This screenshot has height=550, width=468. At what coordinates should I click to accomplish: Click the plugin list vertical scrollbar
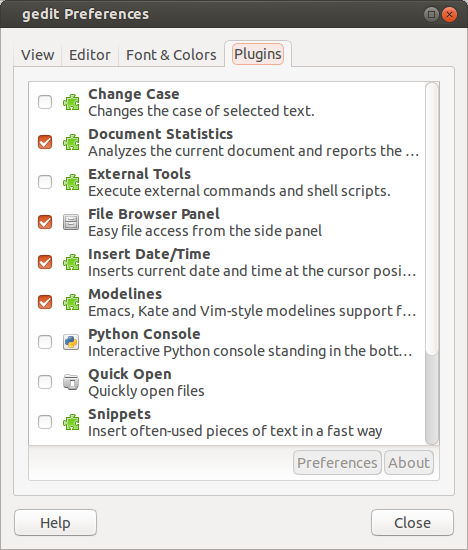(432, 263)
